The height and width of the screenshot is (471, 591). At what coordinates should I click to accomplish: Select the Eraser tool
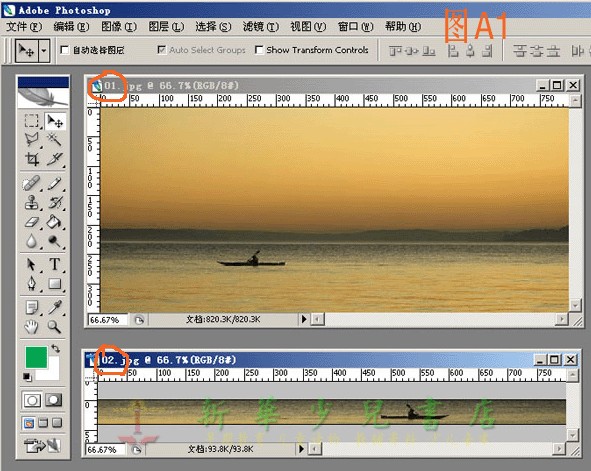(32, 222)
